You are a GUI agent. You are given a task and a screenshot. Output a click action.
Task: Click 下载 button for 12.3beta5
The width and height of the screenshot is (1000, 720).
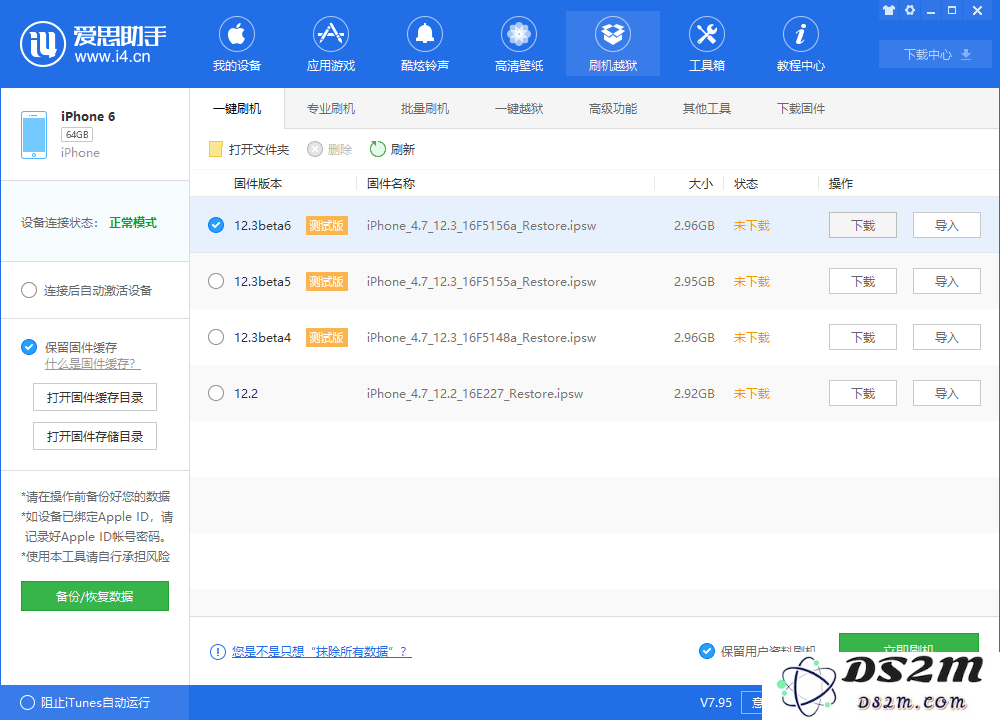pyautogui.click(x=863, y=281)
